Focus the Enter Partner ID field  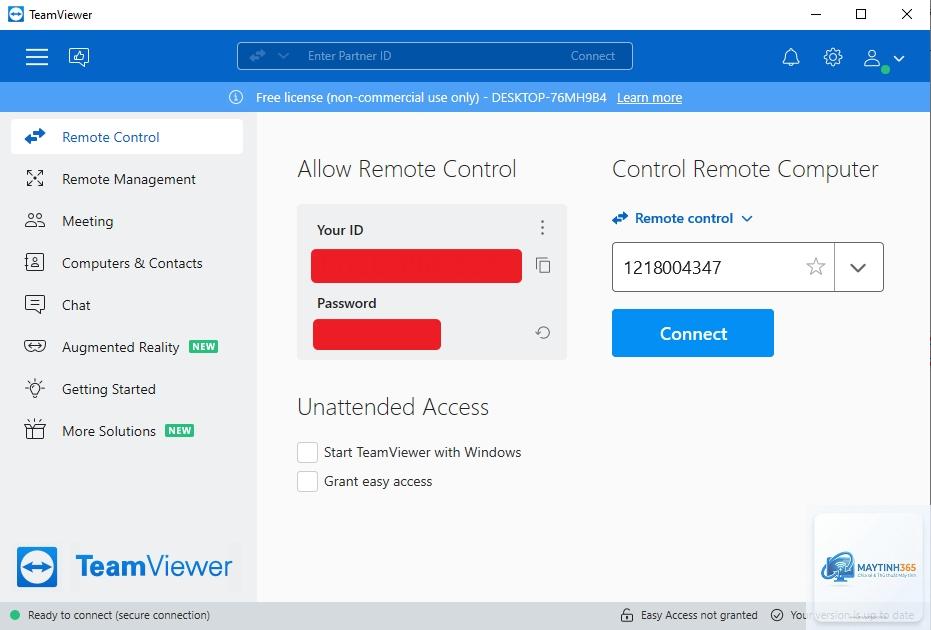(x=433, y=56)
